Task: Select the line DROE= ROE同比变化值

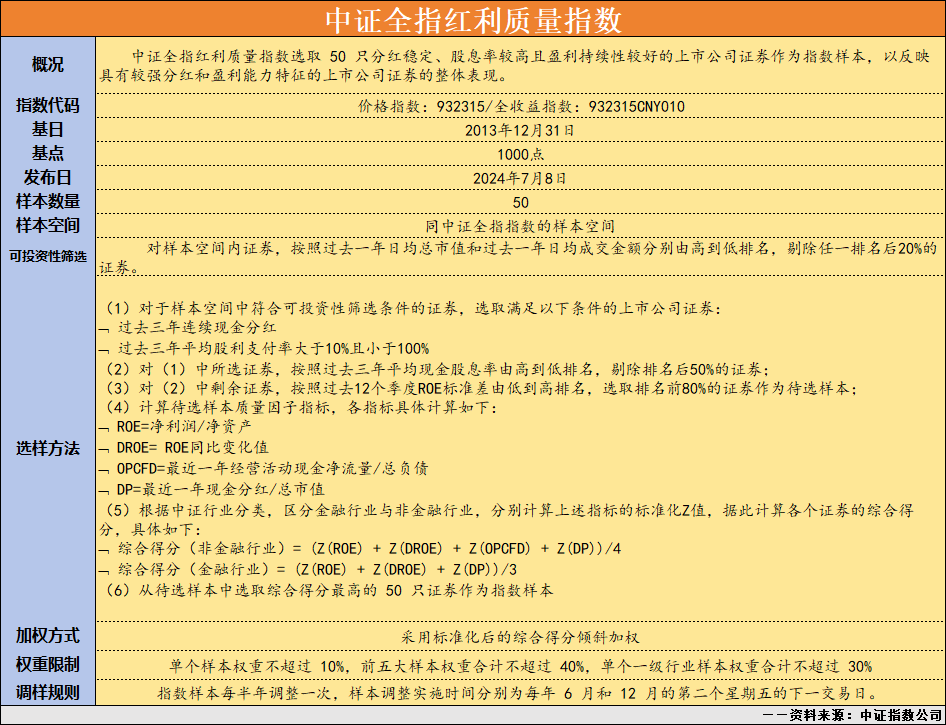Action: 185,448
